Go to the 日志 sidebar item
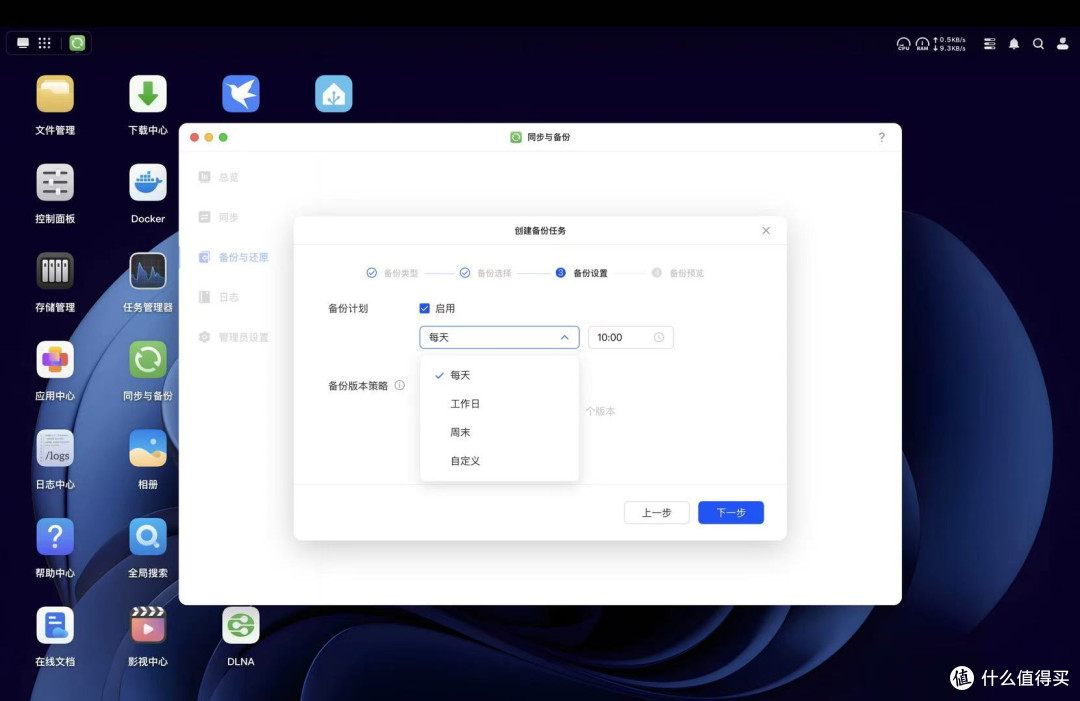1080x701 pixels. 219,297
